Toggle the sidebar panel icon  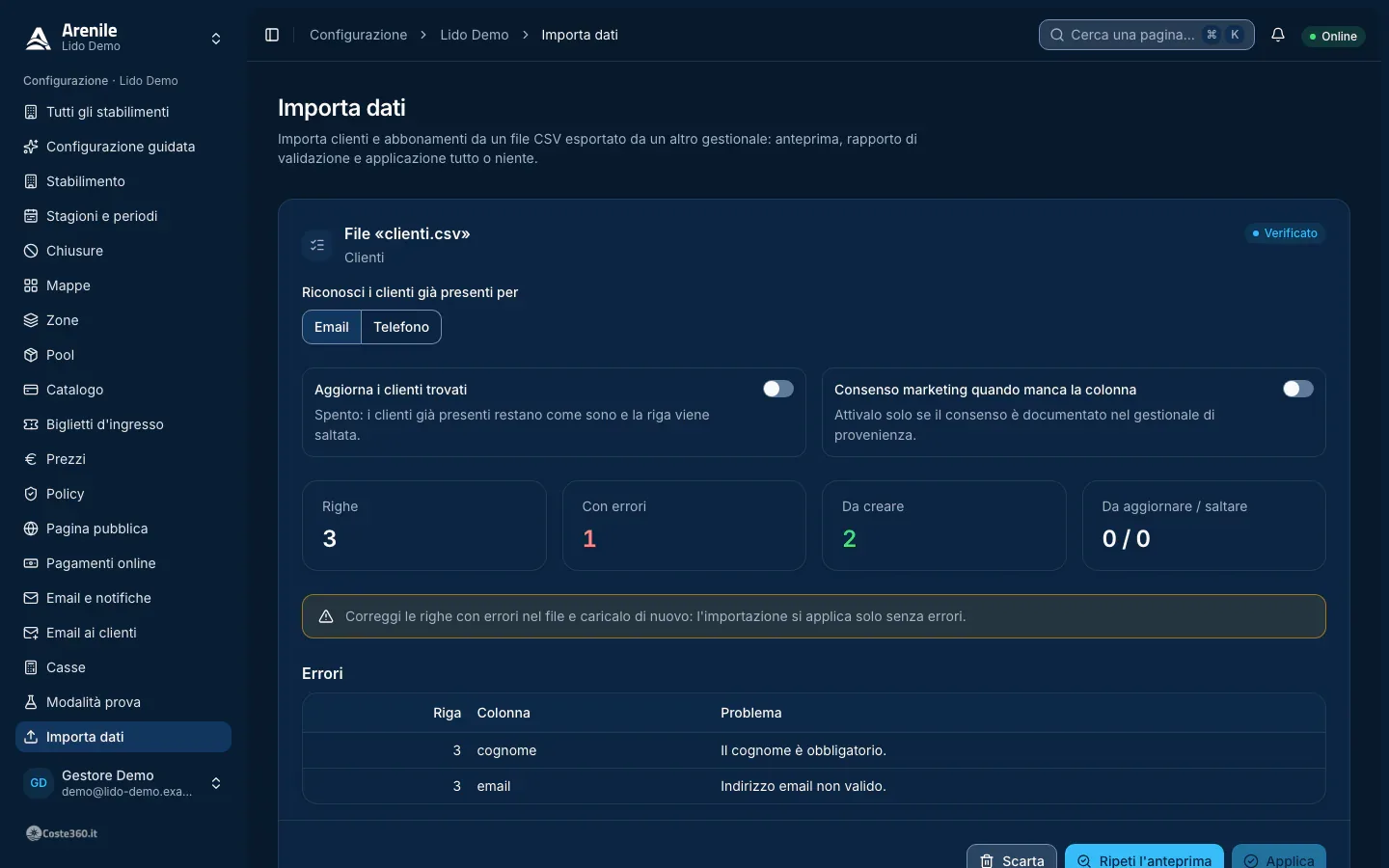coord(272,35)
